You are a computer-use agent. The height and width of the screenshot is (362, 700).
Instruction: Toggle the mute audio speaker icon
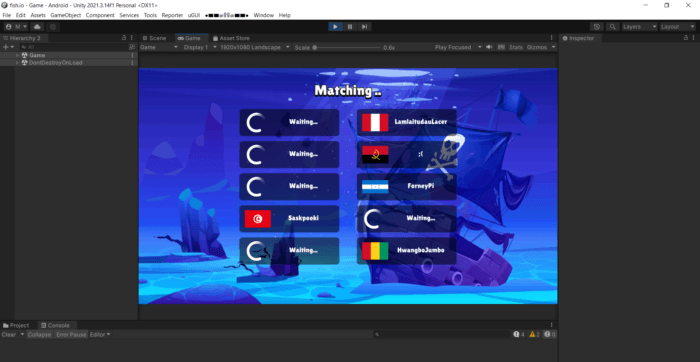coord(489,47)
